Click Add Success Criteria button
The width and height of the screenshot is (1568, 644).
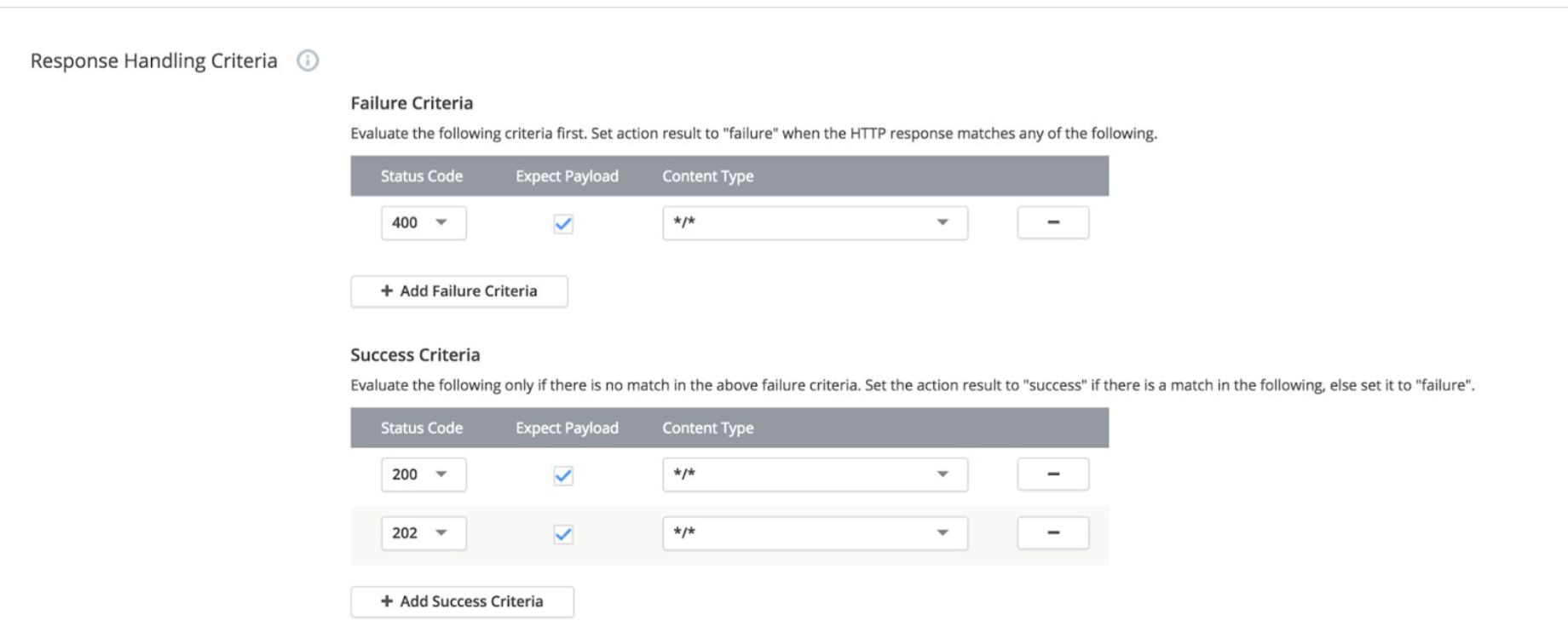[x=462, y=601]
